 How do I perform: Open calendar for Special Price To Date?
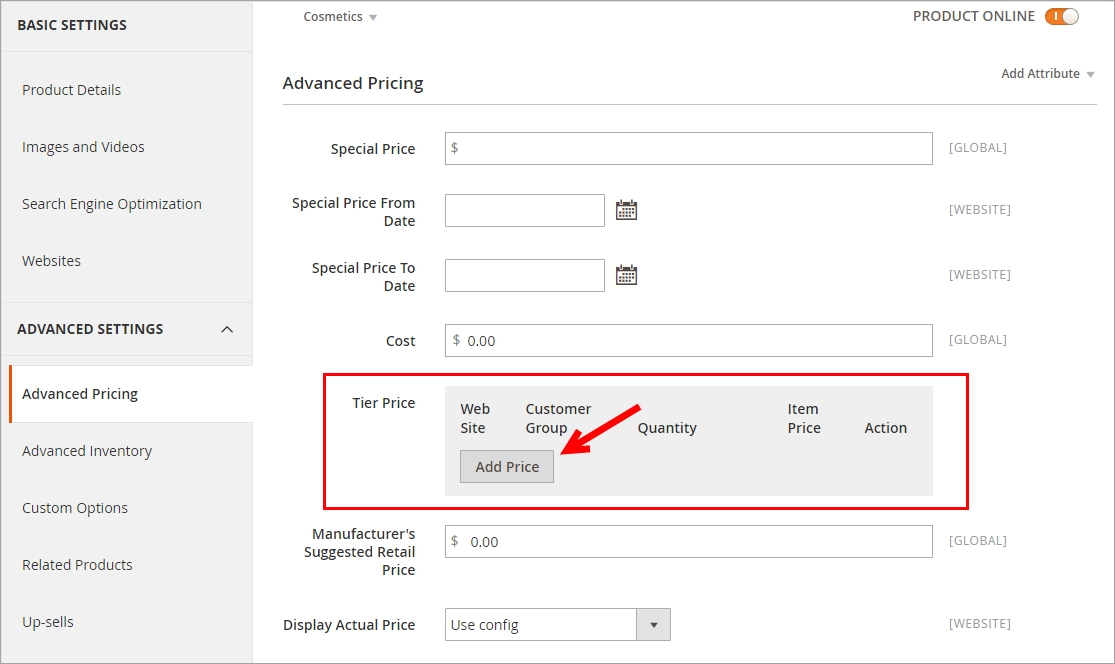coord(626,274)
